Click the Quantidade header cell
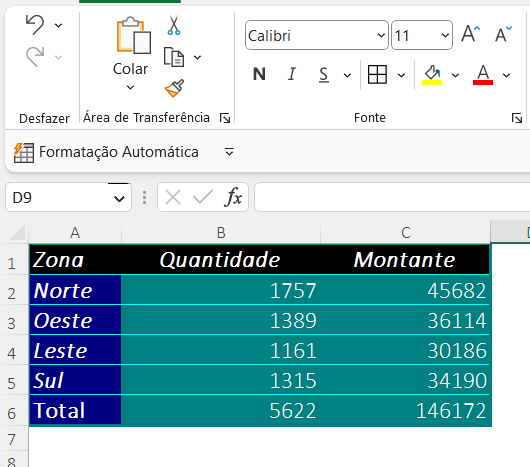Viewport: 530px width, 467px height. pyautogui.click(x=221, y=260)
